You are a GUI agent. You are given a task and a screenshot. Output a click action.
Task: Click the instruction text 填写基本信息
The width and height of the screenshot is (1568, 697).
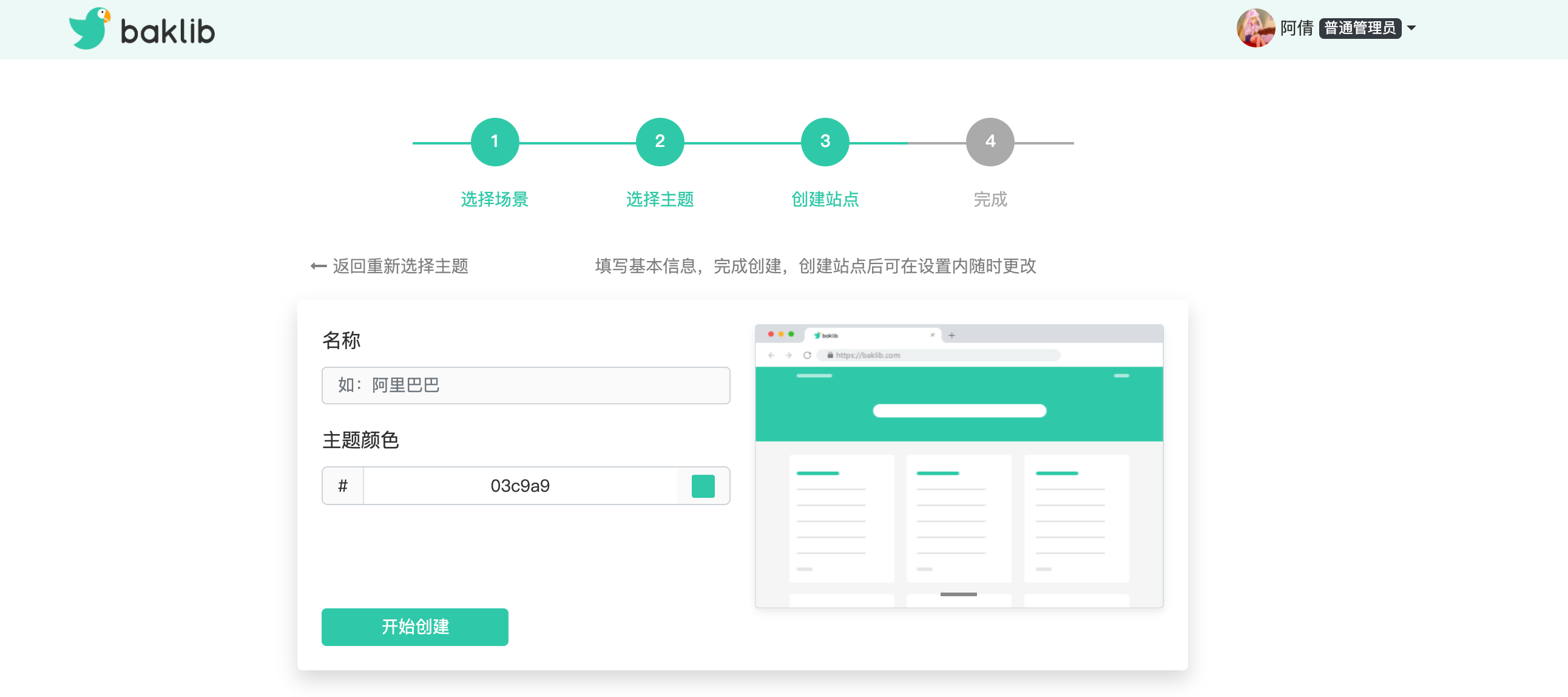point(815,267)
